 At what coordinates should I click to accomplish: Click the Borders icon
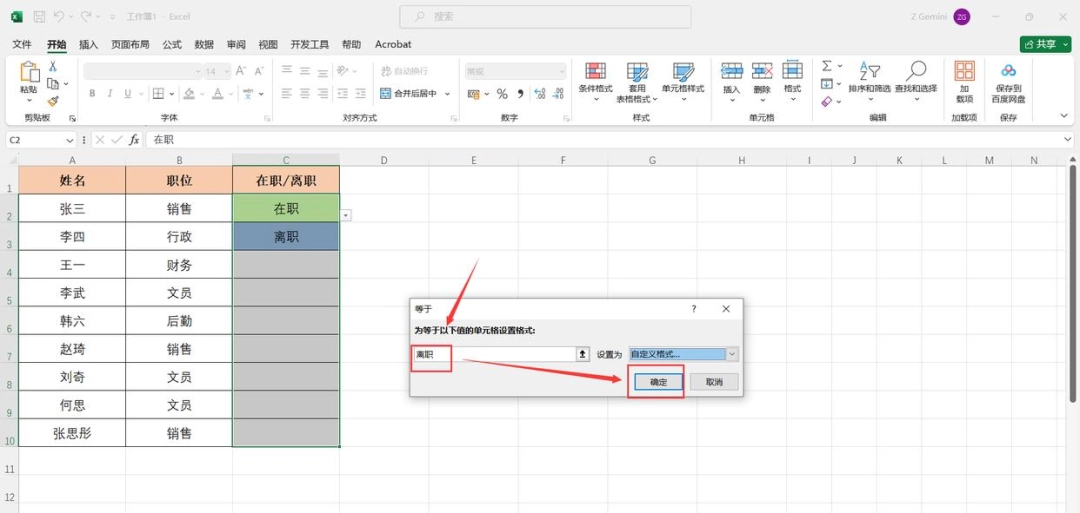(158, 94)
